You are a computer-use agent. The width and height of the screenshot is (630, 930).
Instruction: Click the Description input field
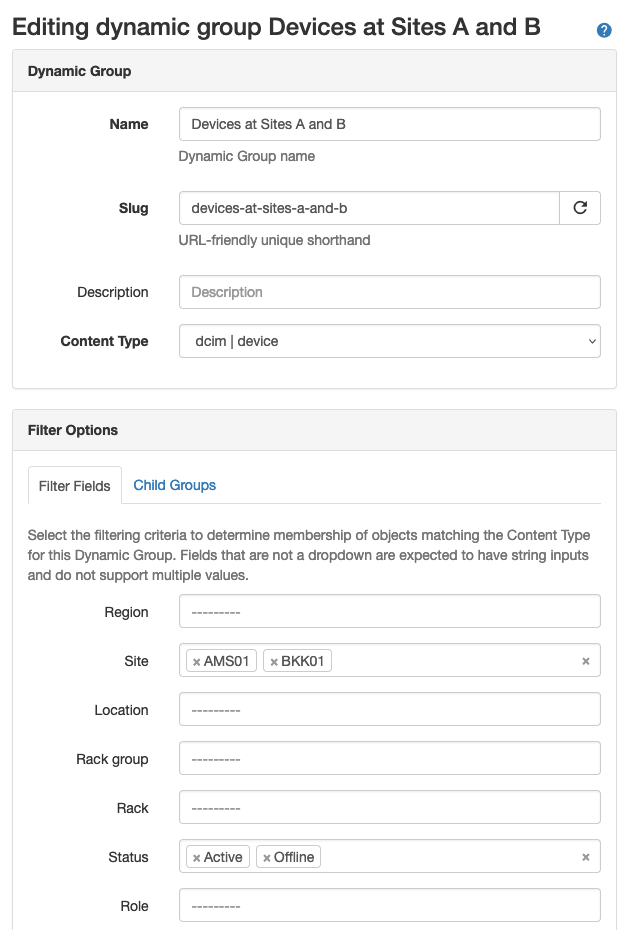(388, 291)
